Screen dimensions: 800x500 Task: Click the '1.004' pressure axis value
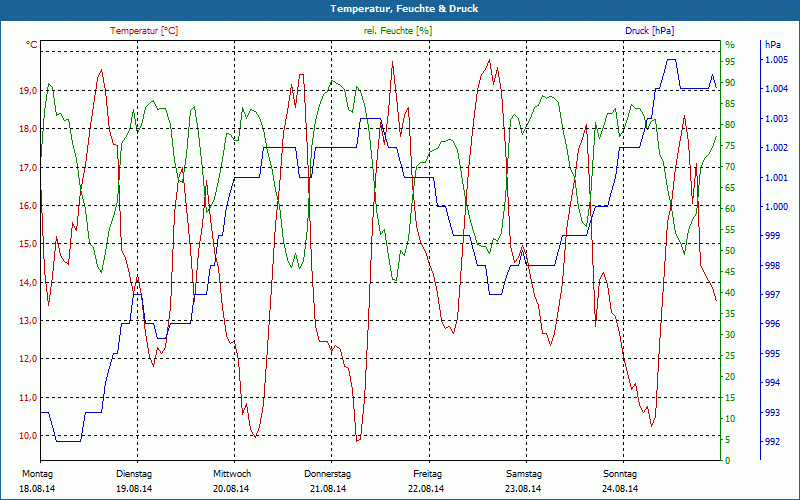[x=777, y=89]
